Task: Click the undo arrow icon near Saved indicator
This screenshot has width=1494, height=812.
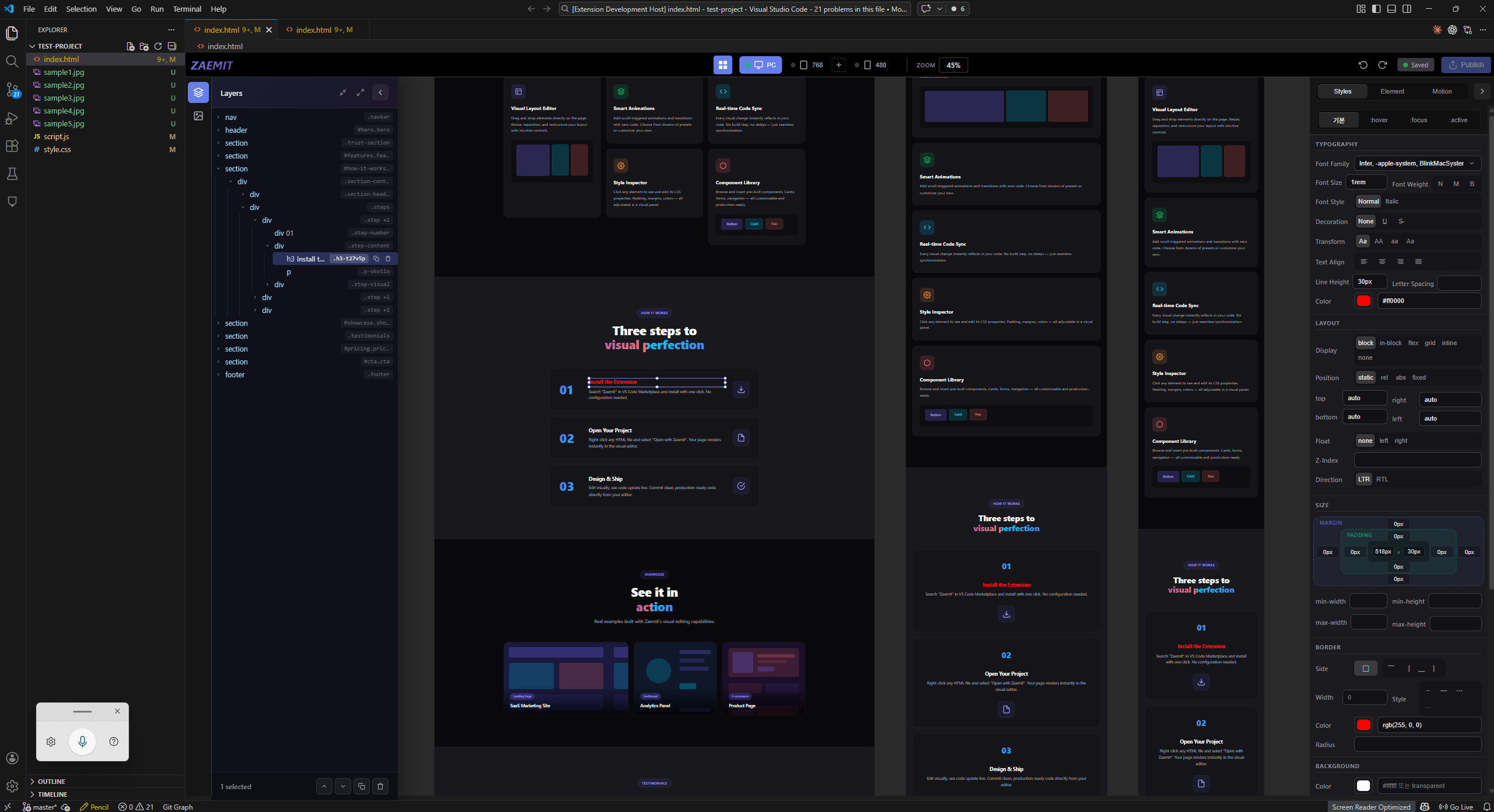Action: [1364, 65]
